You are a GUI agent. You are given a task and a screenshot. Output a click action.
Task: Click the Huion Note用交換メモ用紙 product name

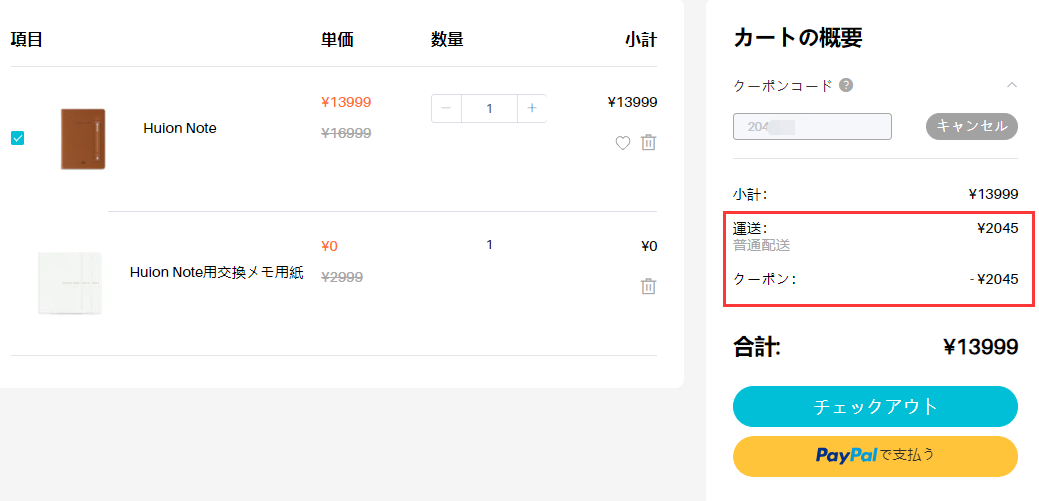pos(217,272)
